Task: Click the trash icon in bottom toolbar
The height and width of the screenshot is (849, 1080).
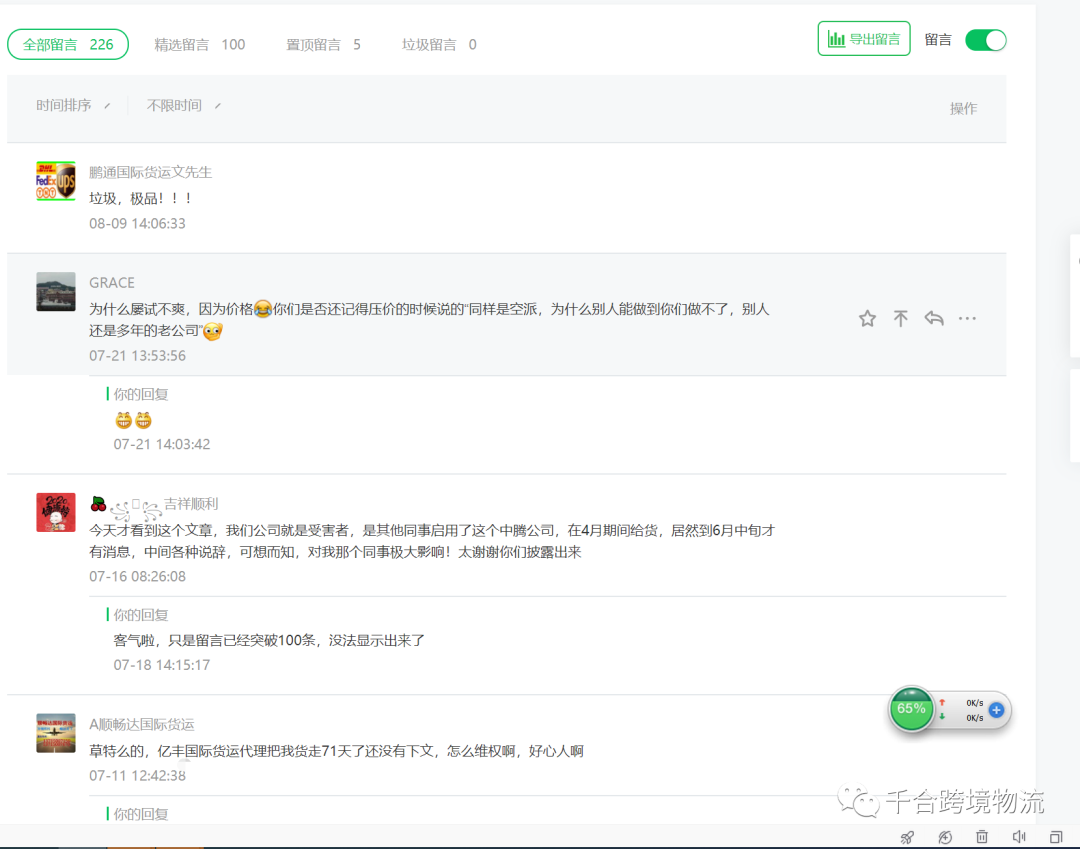Action: 982,836
